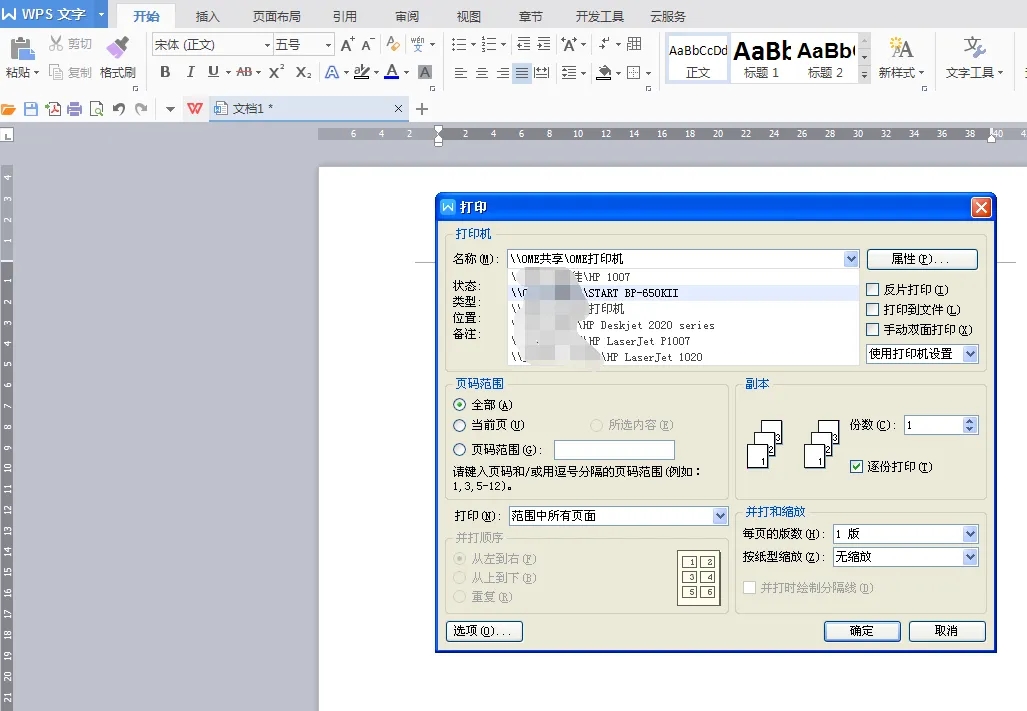Viewport: 1027px width, 711px height.
Task: Select the 页码范围 radio button
Action: click(460, 450)
